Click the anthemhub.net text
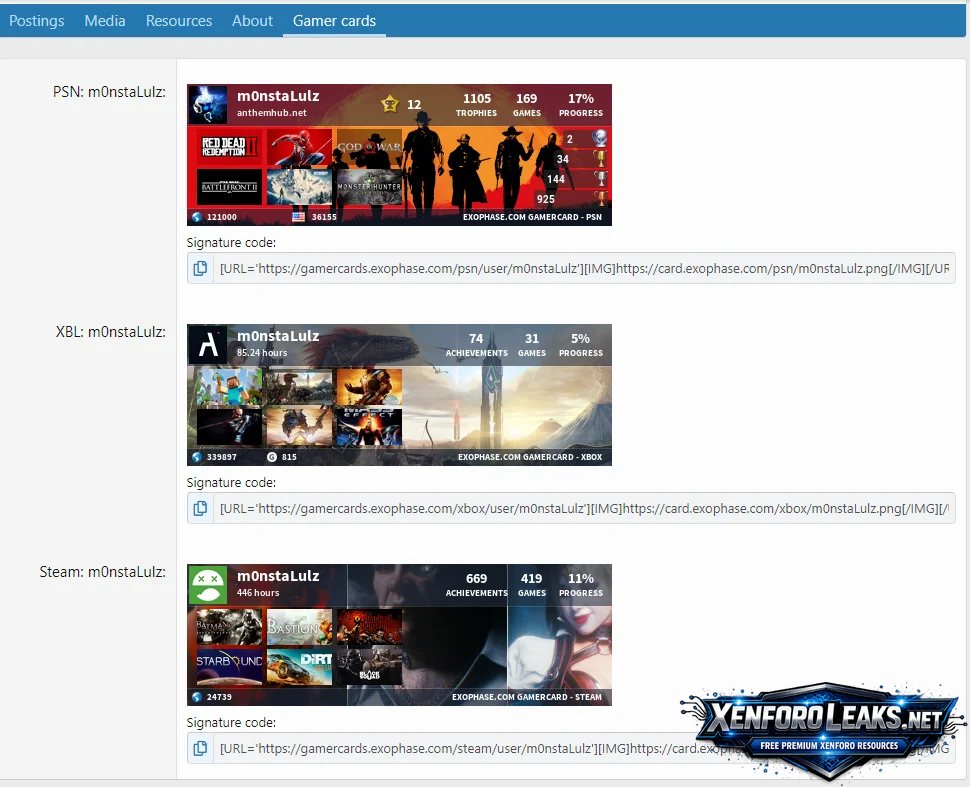The image size is (970, 787). pos(272,113)
